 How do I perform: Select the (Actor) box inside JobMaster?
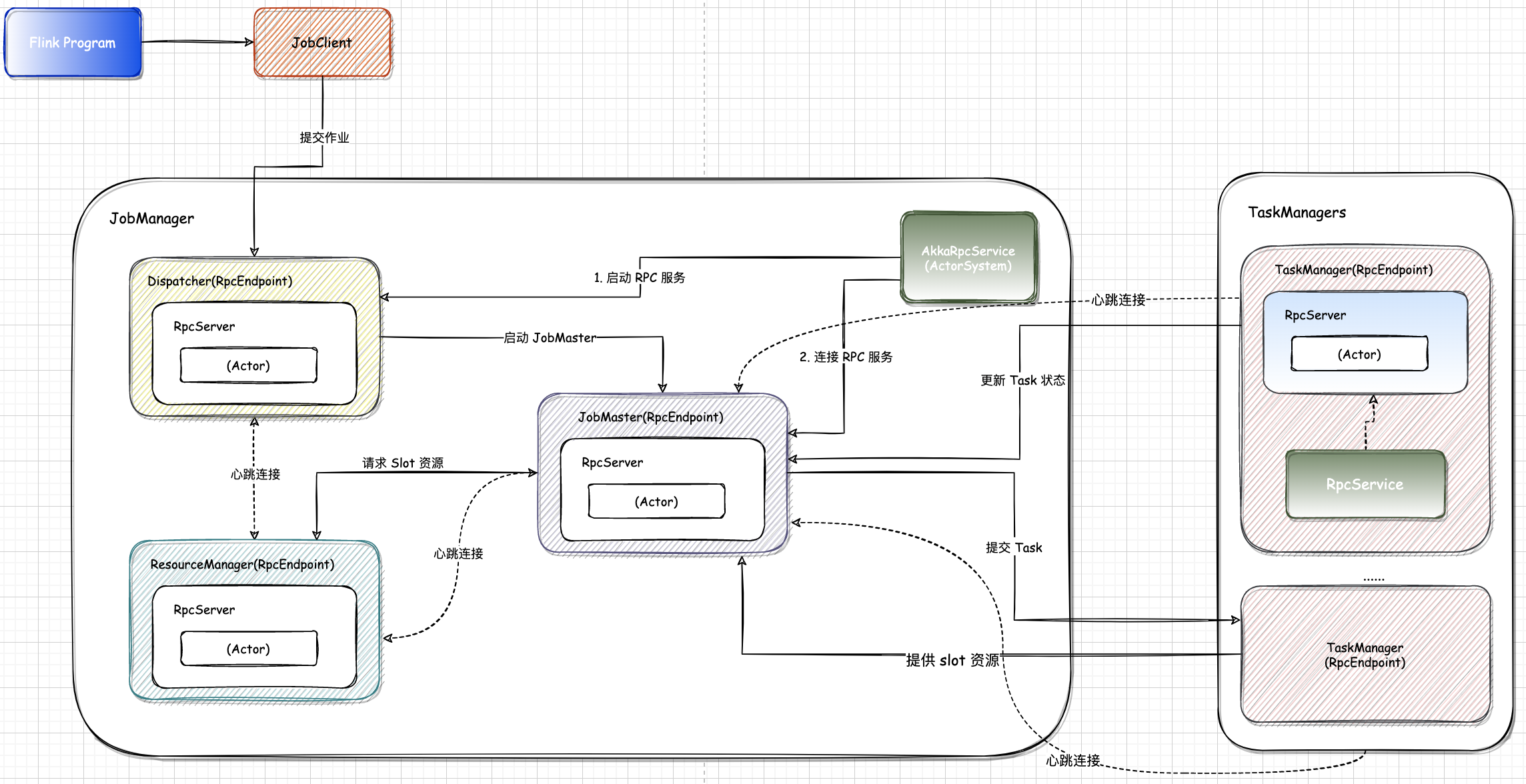[x=657, y=501]
